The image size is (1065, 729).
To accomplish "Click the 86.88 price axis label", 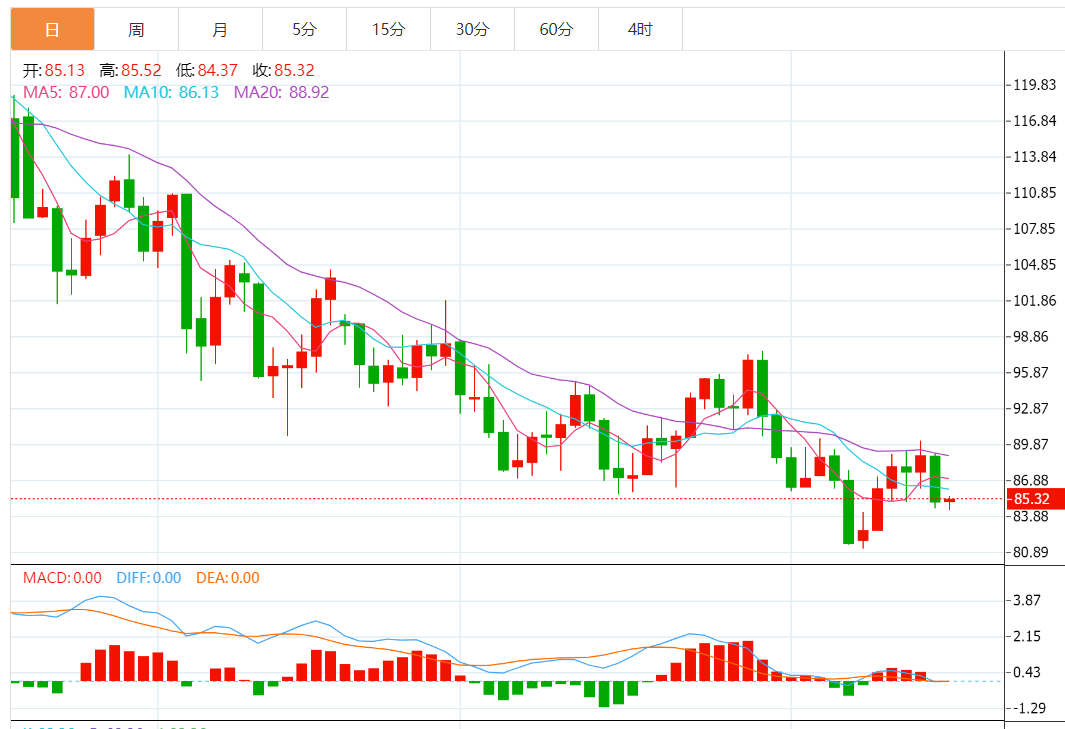I will 1030,480.
